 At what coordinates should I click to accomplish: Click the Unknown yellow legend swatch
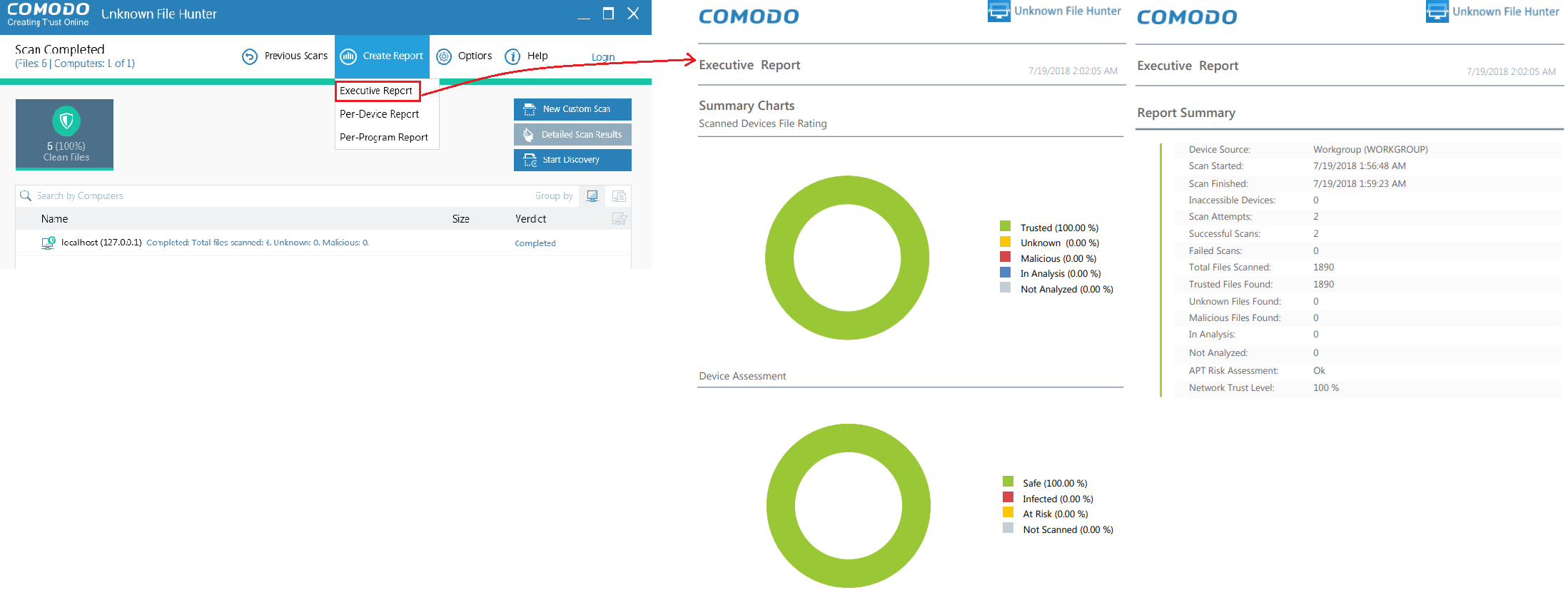click(1005, 241)
